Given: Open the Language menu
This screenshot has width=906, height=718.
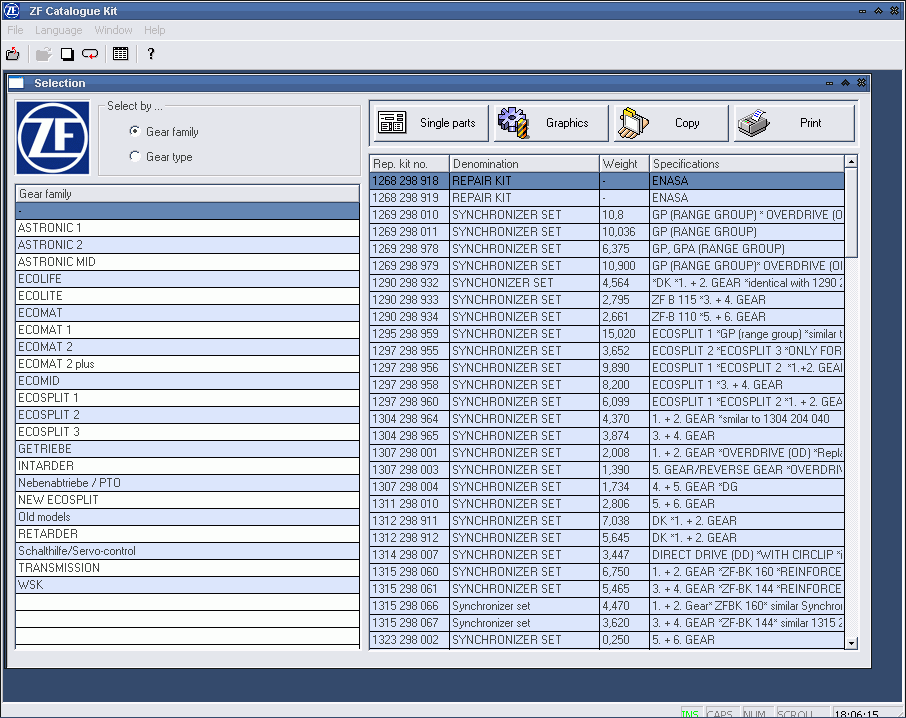Looking at the screenshot, I should click(x=58, y=31).
